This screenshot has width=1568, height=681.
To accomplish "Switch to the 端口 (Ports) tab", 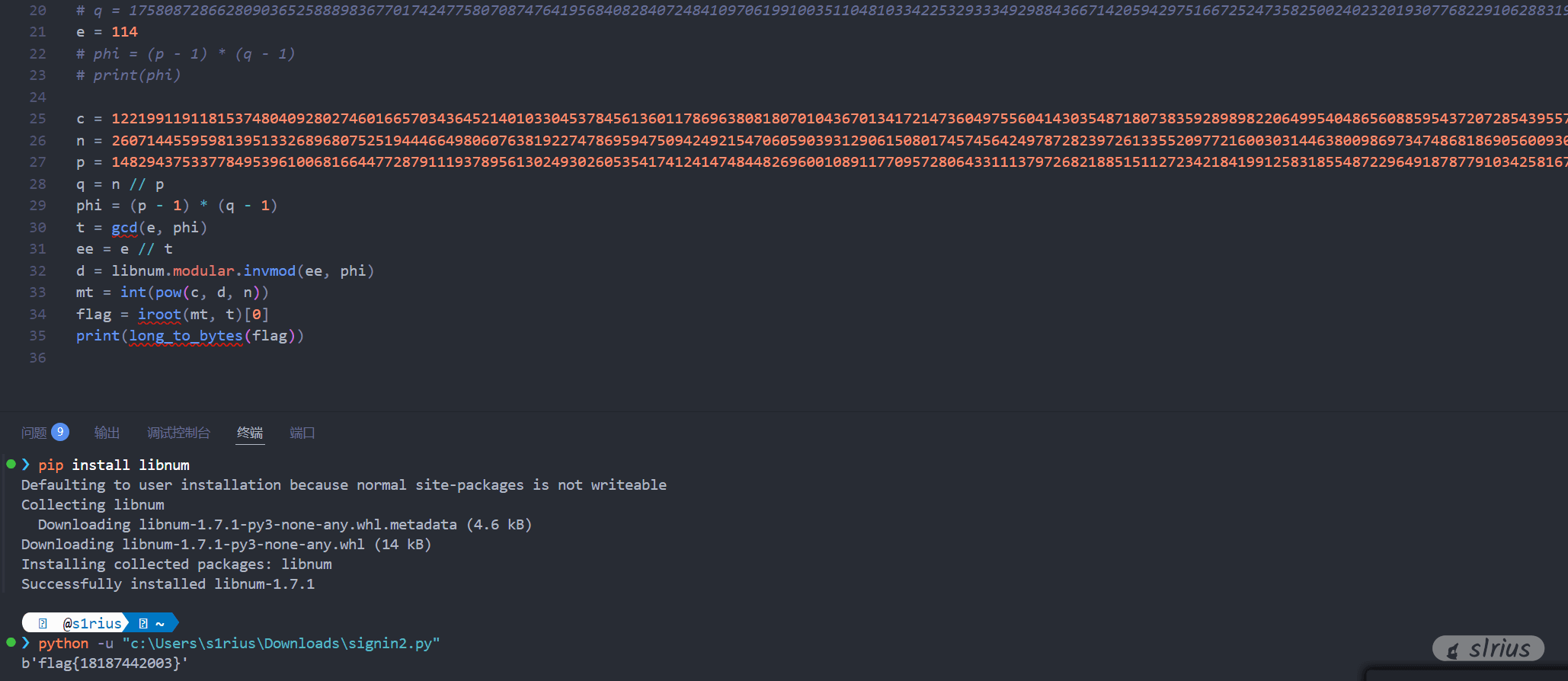I will 302,433.
